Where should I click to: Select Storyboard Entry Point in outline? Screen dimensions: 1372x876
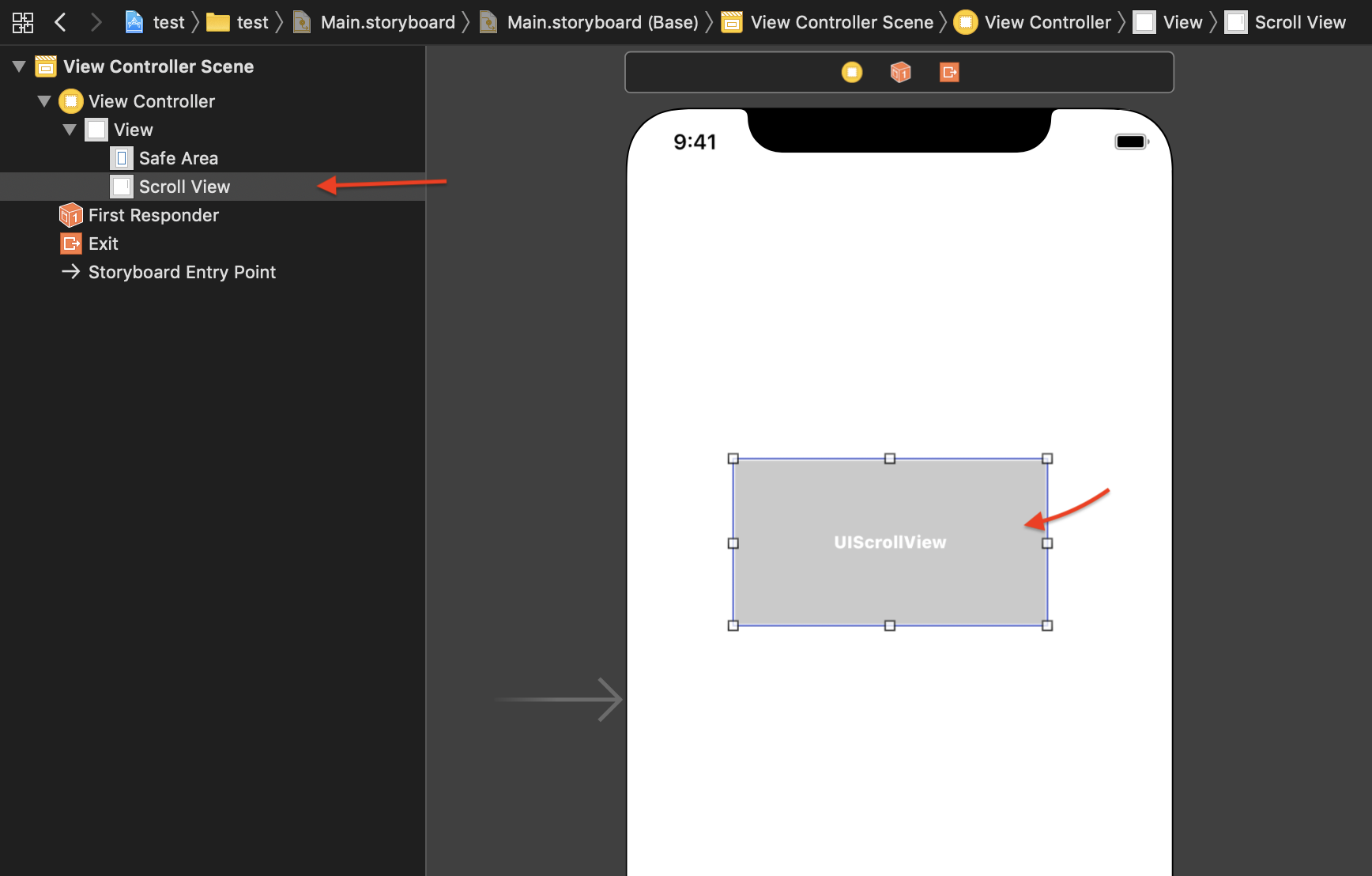[x=213, y=272]
